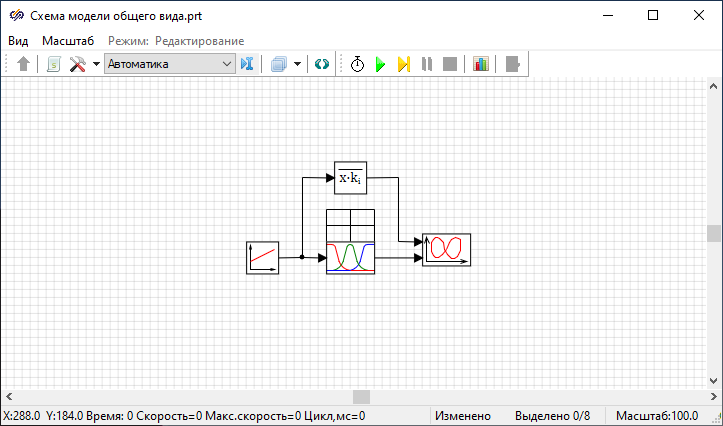
Task: Select the linear ramp source block
Action: pyautogui.click(x=262, y=257)
